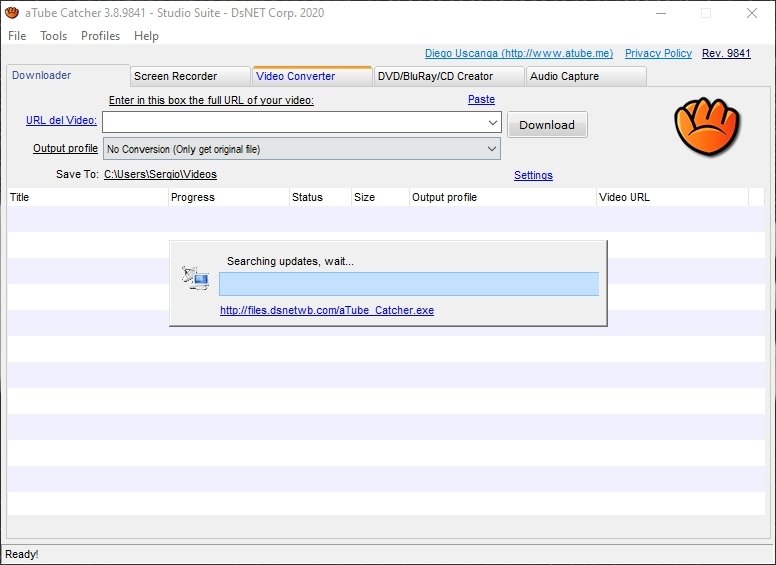Screen dimensions: 776x565
Task: Open the Tools menu
Action: pos(53,36)
